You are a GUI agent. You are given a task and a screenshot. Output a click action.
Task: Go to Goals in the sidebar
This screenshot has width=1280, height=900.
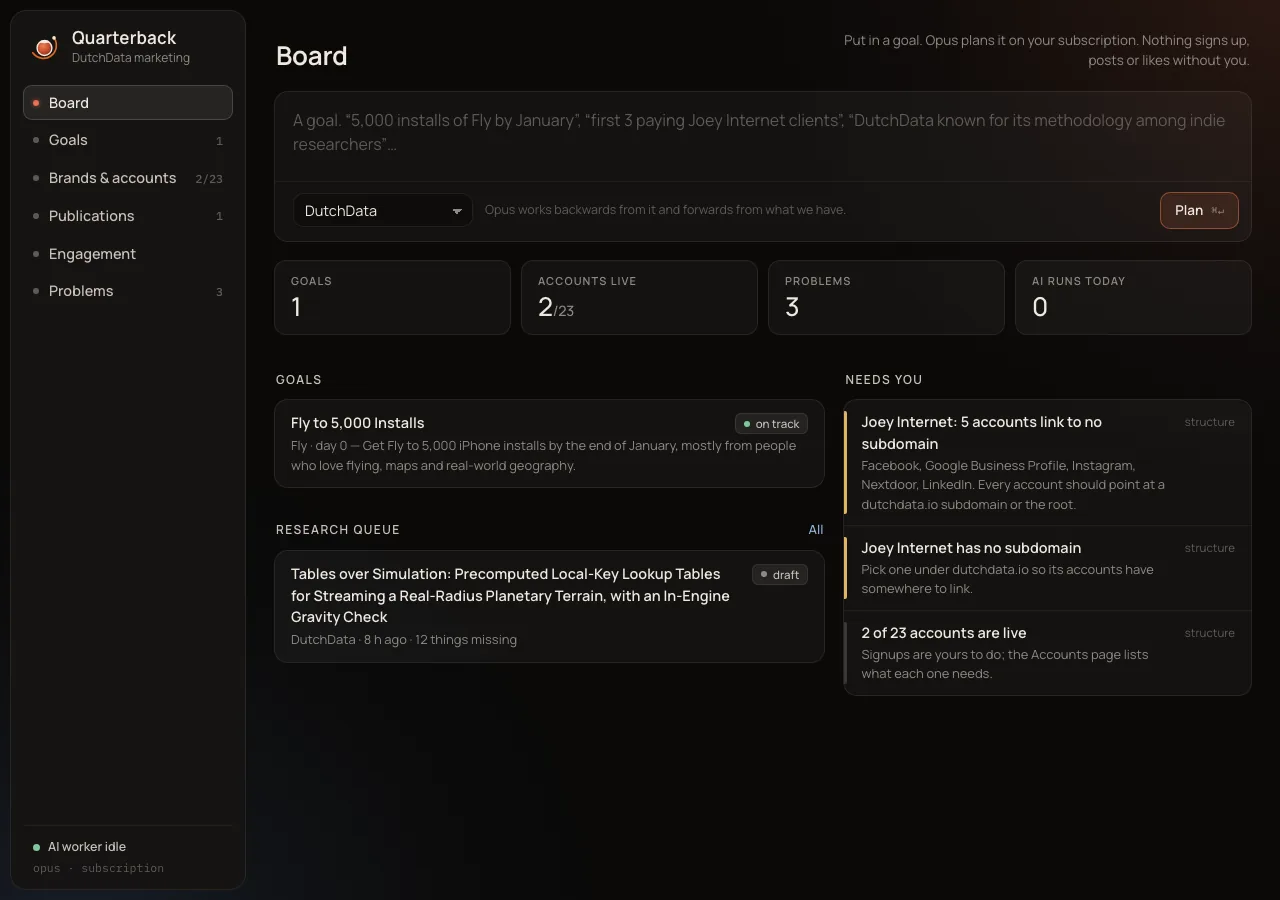[x=128, y=140]
